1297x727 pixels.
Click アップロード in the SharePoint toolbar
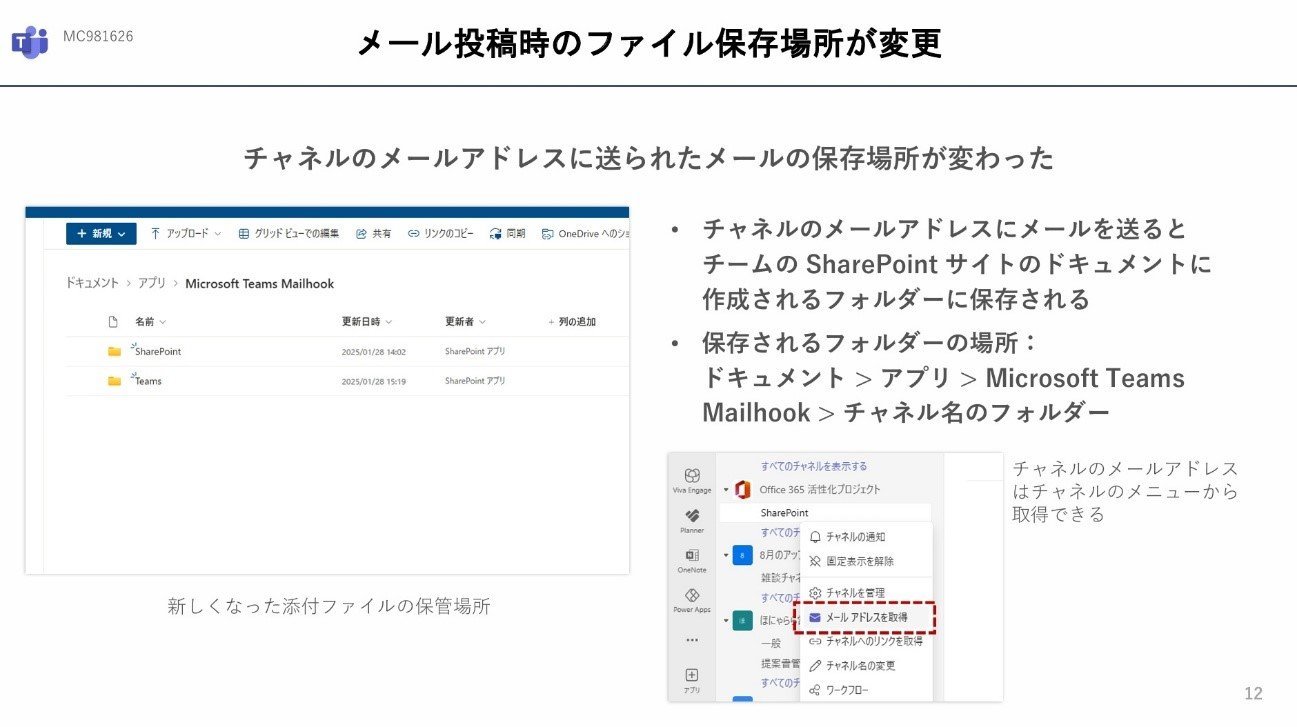tap(186, 233)
